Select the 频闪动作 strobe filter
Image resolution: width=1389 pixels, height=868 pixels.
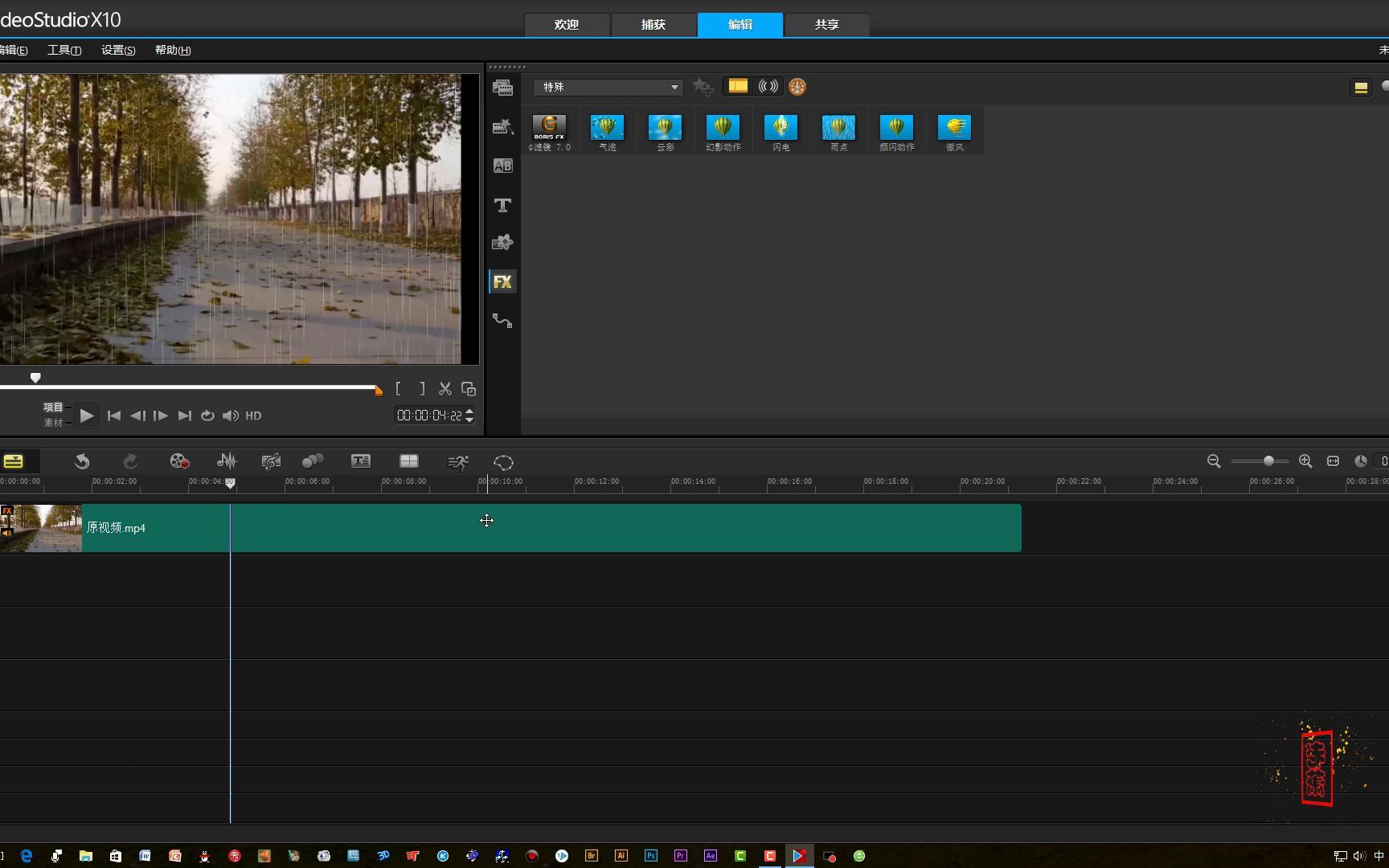tap(897, 133)
